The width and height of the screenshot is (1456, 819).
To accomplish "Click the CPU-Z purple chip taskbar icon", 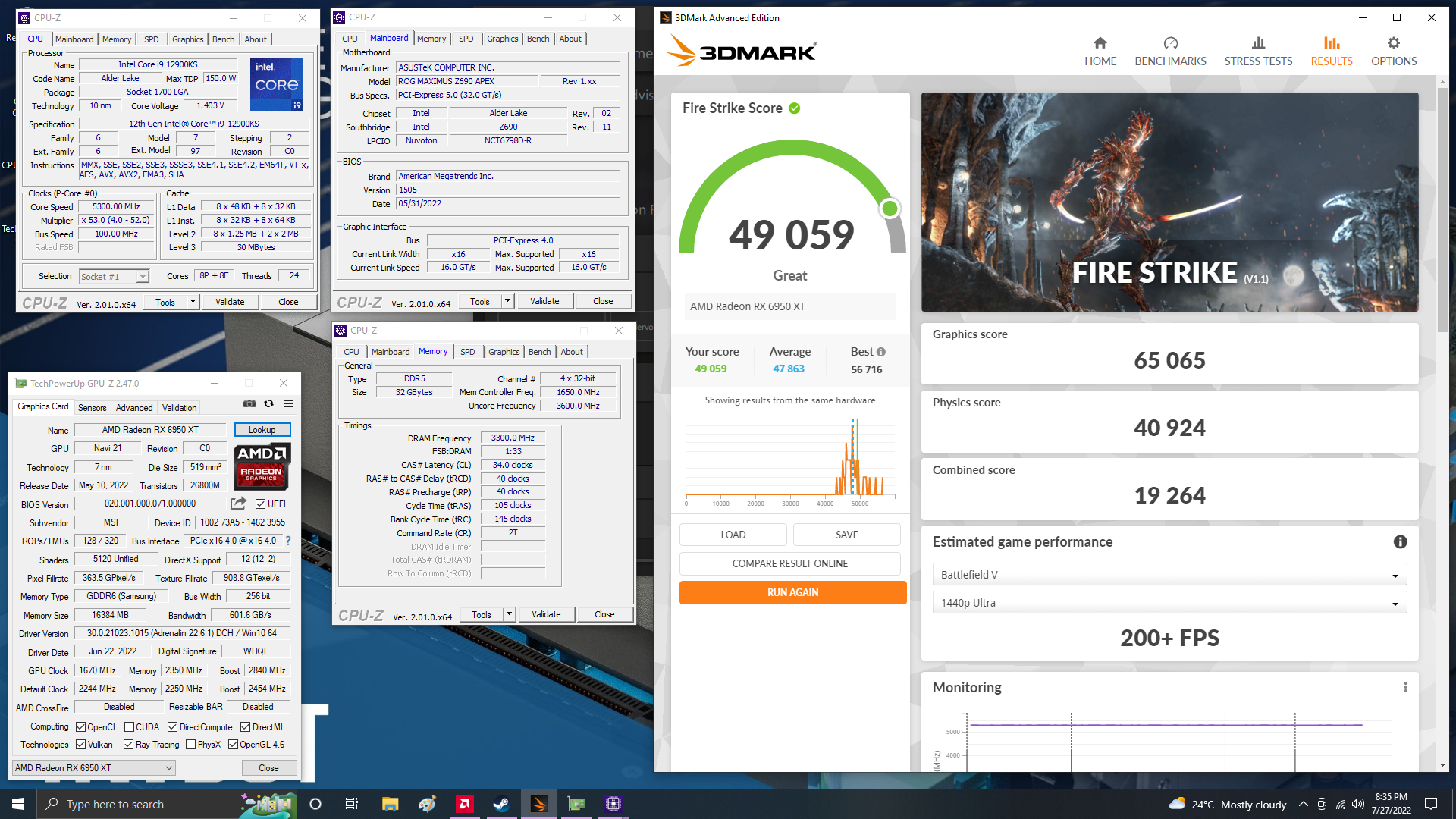I will 613,804.
